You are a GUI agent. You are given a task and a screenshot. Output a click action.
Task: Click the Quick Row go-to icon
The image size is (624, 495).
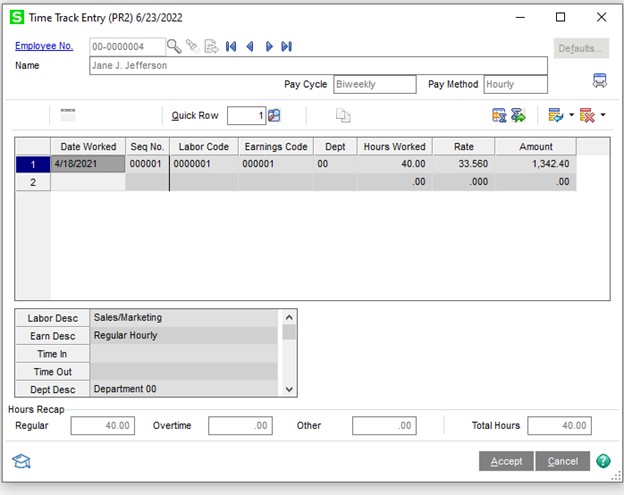click(x=274, y=116)
